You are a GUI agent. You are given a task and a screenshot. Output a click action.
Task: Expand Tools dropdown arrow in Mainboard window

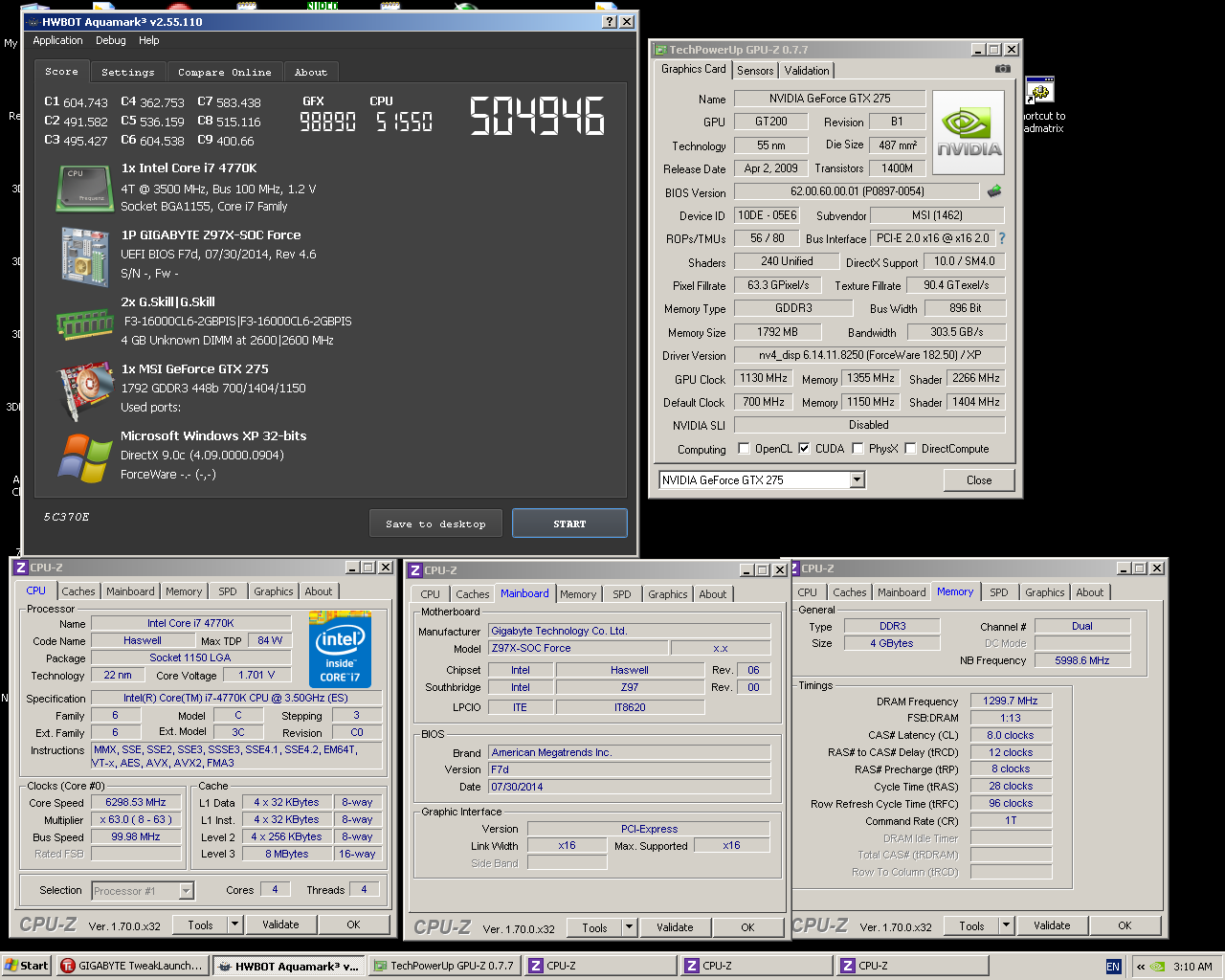[629, 927]
